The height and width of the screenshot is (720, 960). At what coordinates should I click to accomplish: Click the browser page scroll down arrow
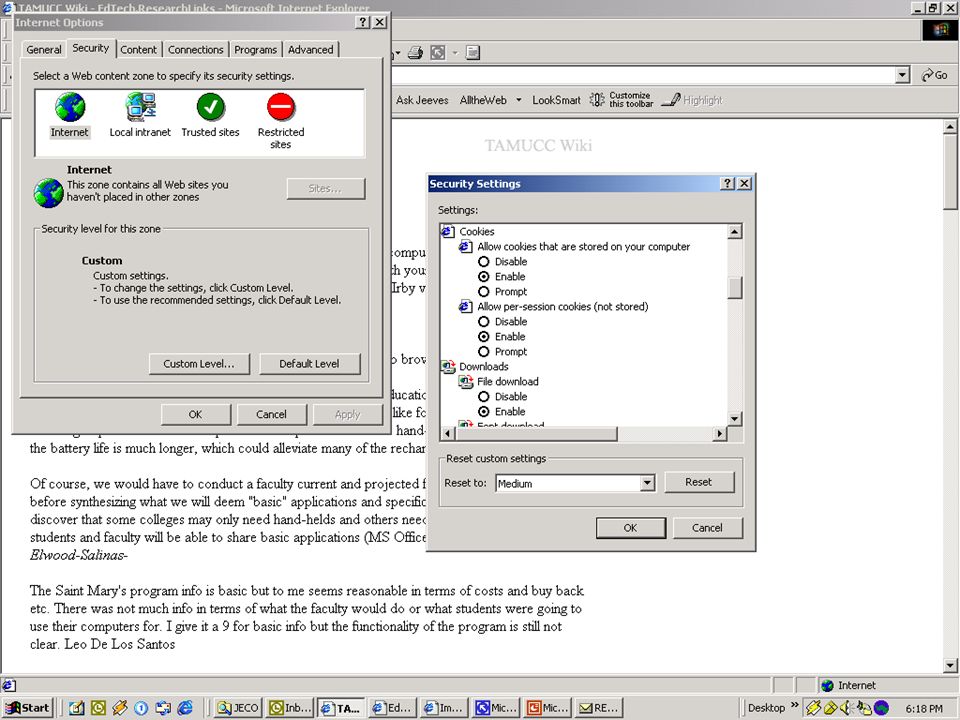(x=950, y=666)
